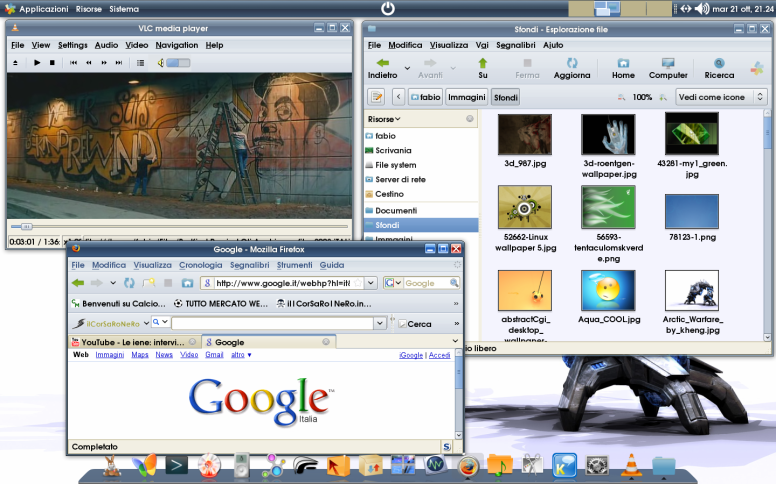The width and height of the screenshot is (776, 484).
Task: Click VLC play button
Action: coord(37,63)
